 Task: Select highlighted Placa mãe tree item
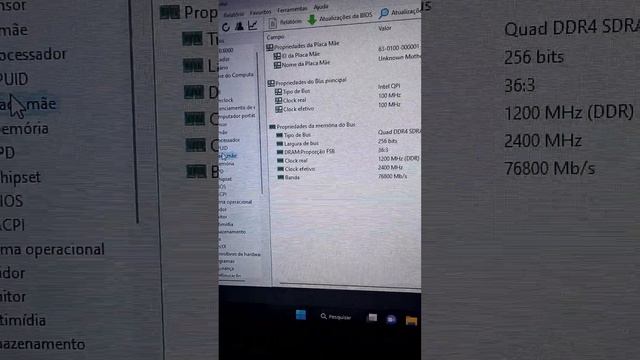(x=228, y=156)
